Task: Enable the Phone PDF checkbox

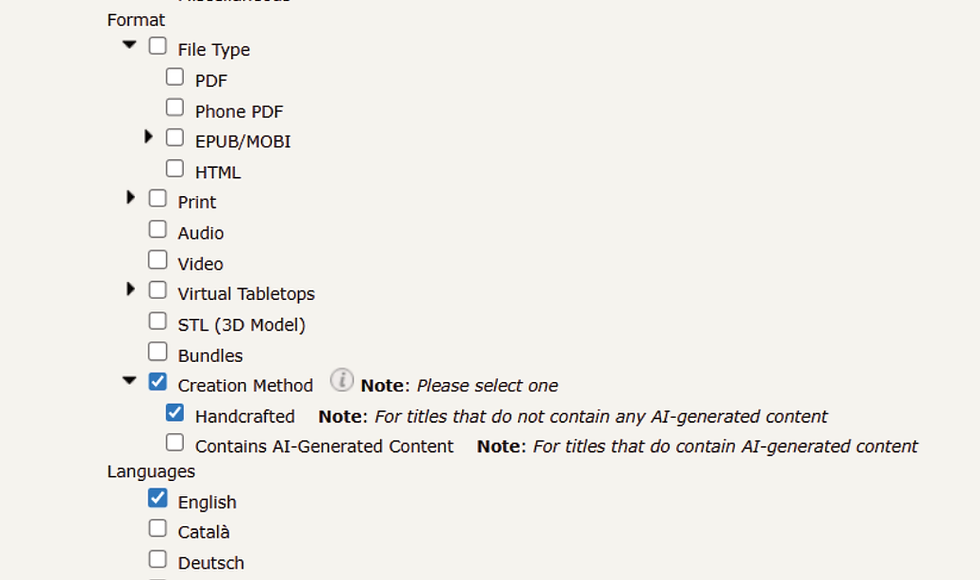Action: tap(175, 108)
